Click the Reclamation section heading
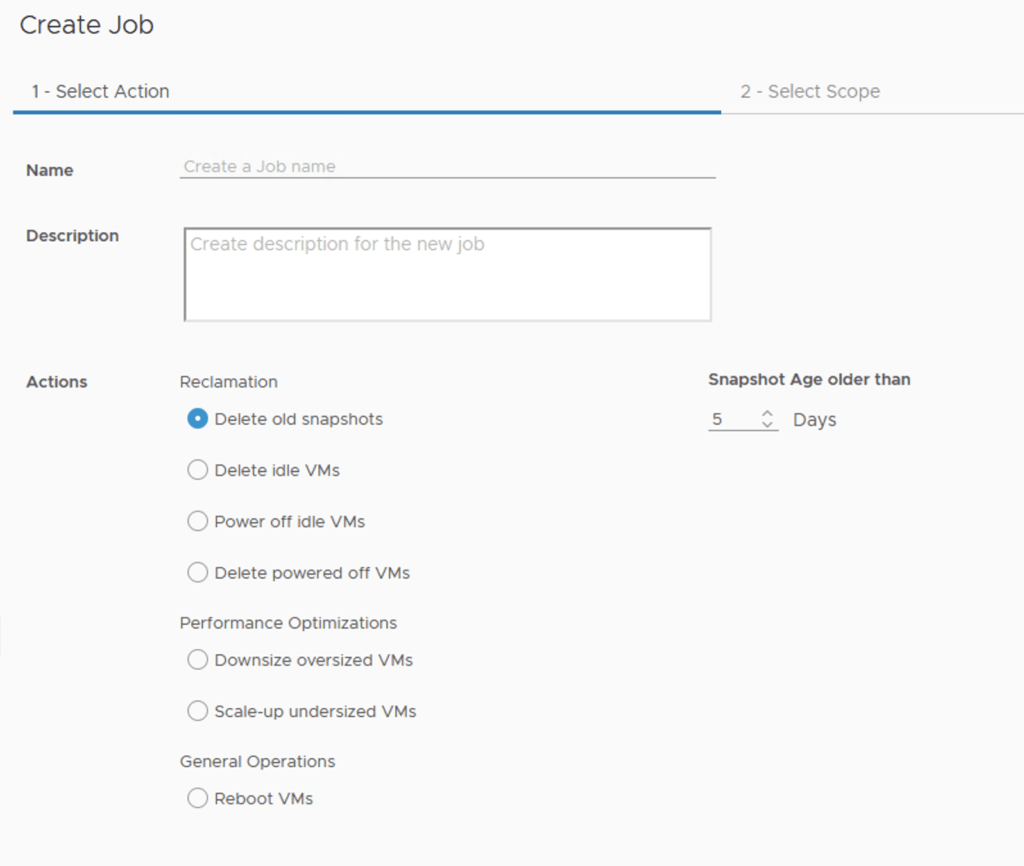This screenshot has width=1024, height=866. (x=229, y=382)
